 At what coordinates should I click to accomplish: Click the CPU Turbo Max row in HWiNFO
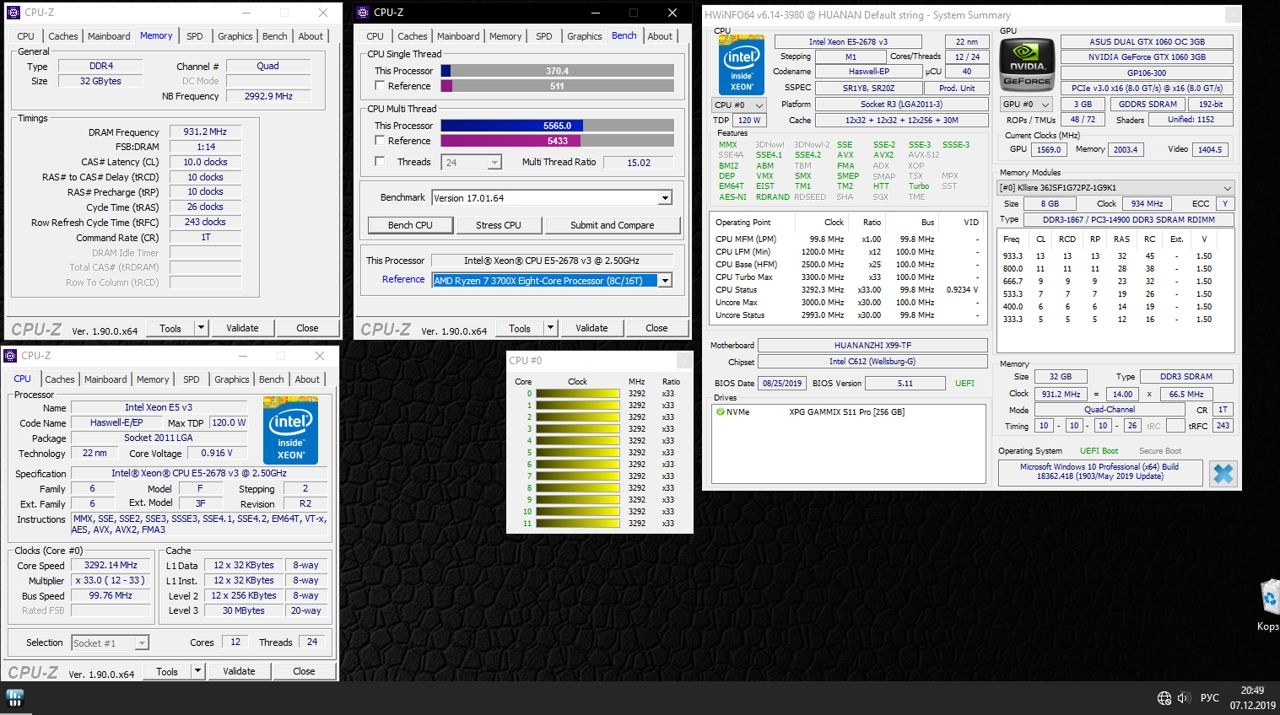(848, 277)
